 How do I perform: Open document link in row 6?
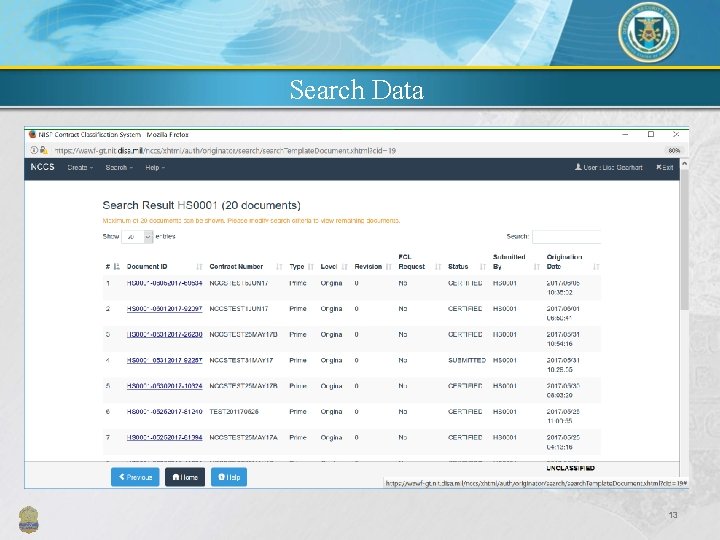point(164,412)
